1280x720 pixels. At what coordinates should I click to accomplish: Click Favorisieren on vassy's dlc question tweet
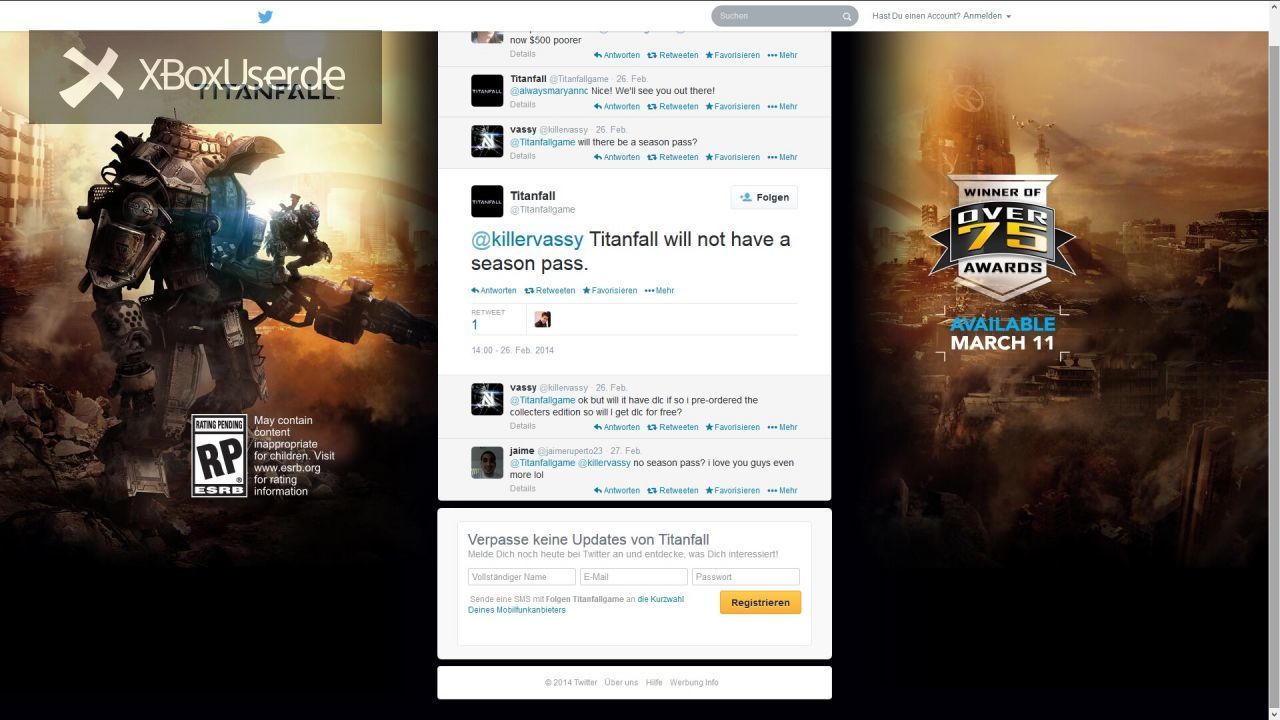pyautogui.click(x=733, y=428)
